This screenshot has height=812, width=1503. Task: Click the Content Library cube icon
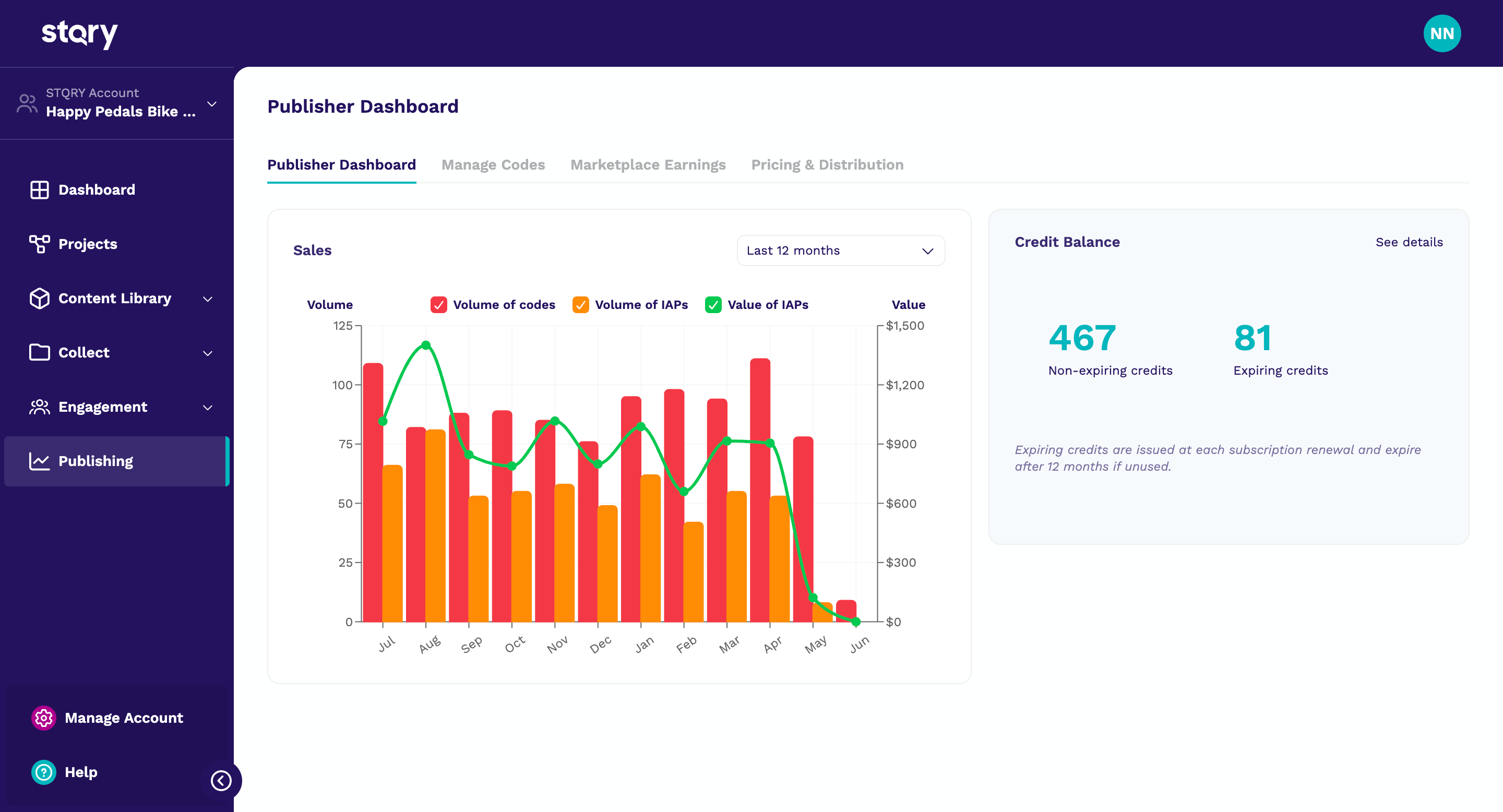(x=40, y=298)
